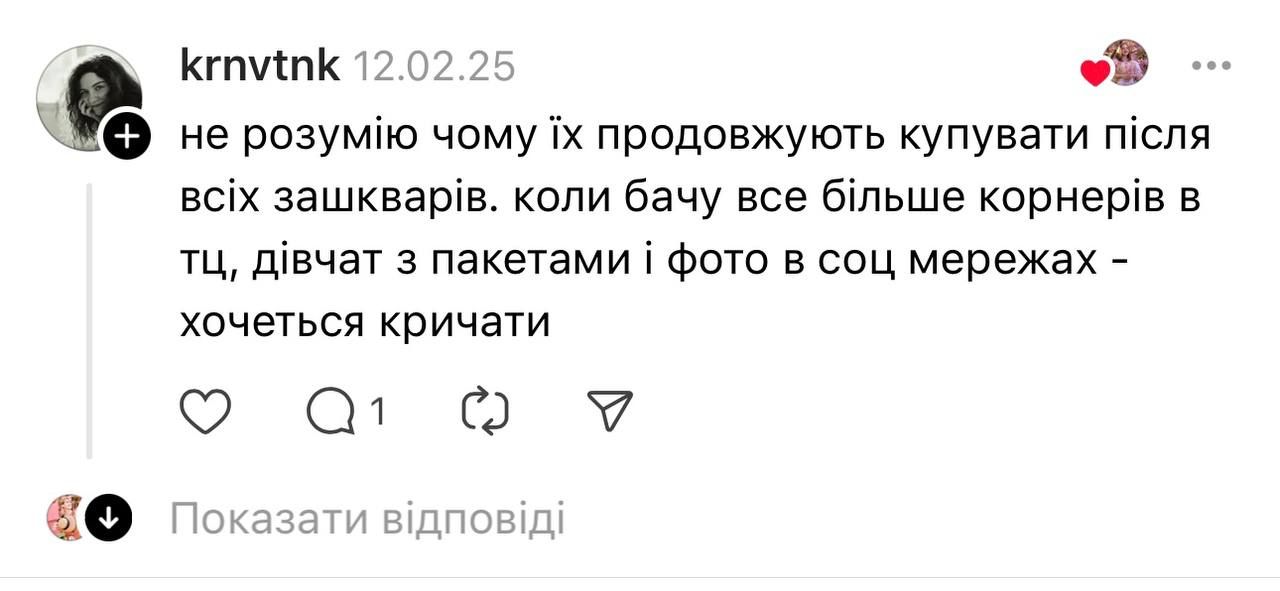Click the small replier avatar at bottom

click(x=65, y=518)
